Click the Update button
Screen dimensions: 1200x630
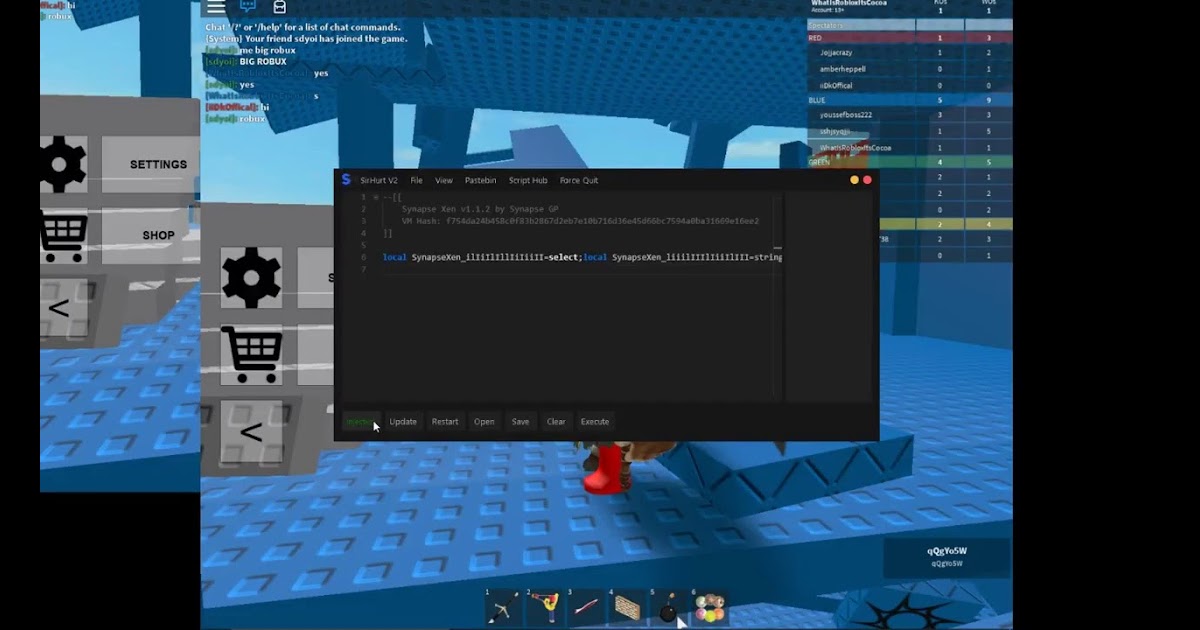click(x=403, y=422)
